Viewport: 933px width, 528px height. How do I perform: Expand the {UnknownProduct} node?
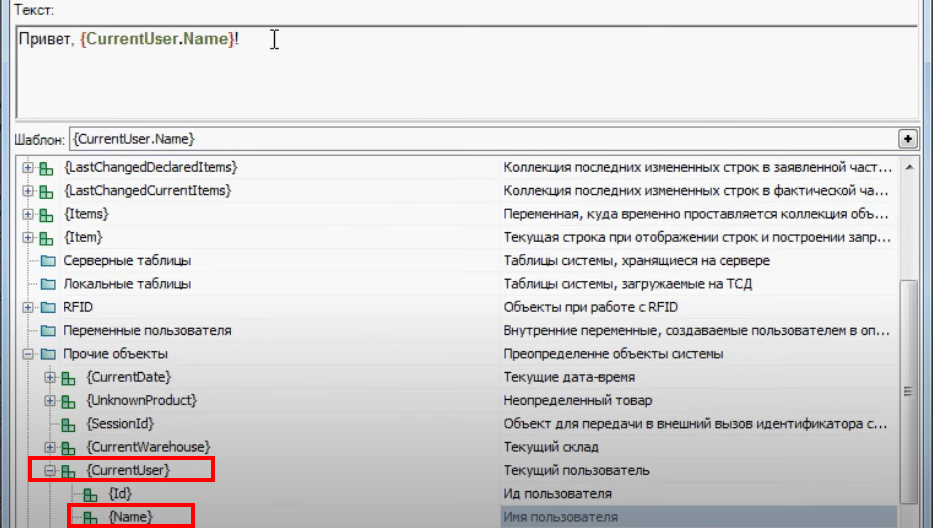50,401
